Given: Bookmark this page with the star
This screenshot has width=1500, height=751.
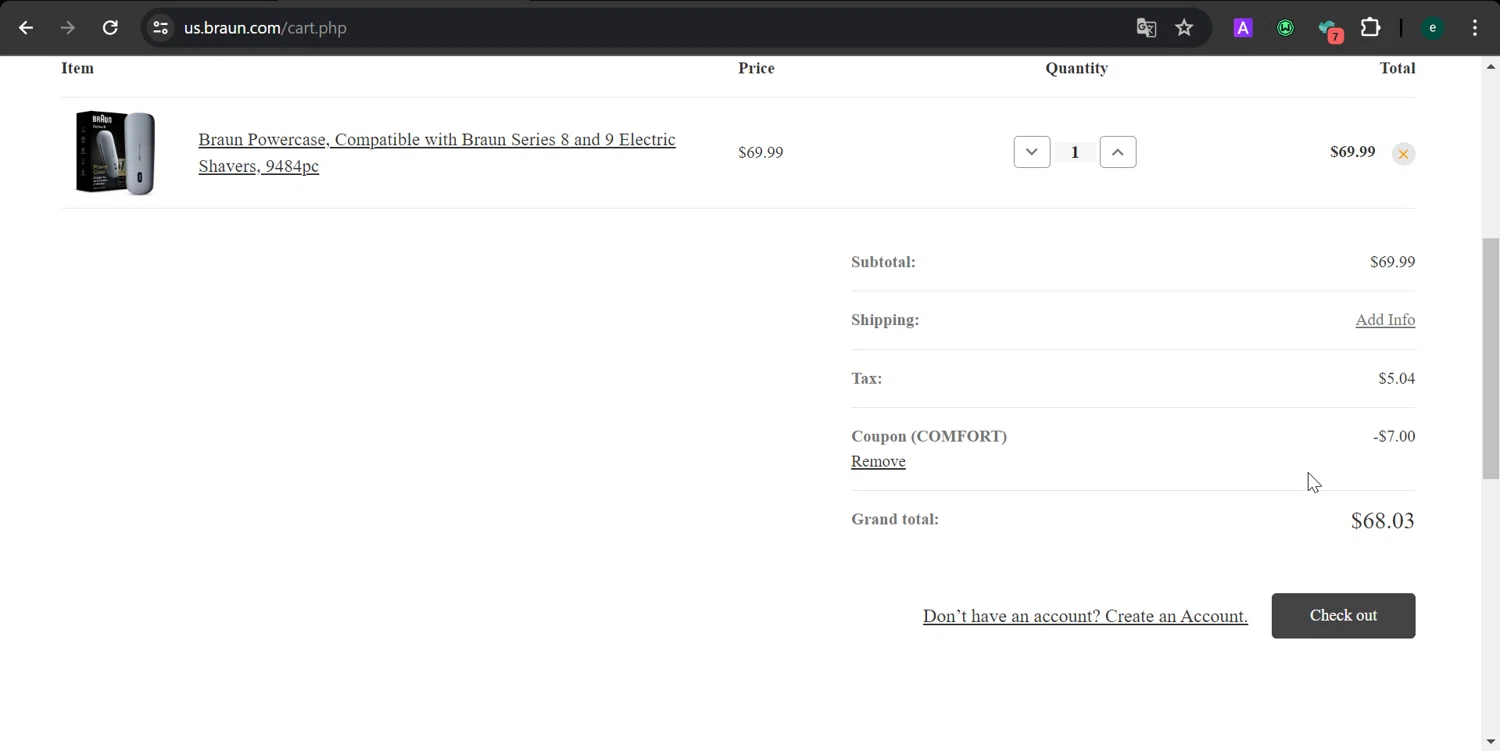Looking at the screenshot, I should point(1184,28).
